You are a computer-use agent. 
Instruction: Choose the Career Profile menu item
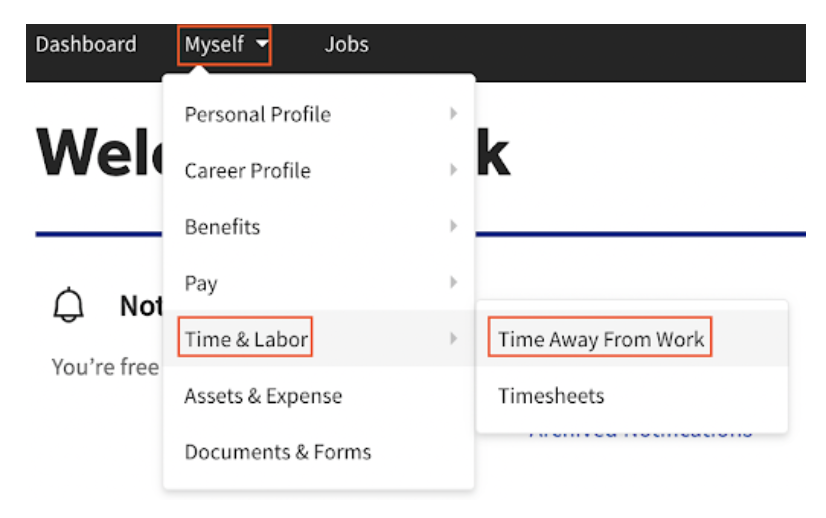(247, 171)
